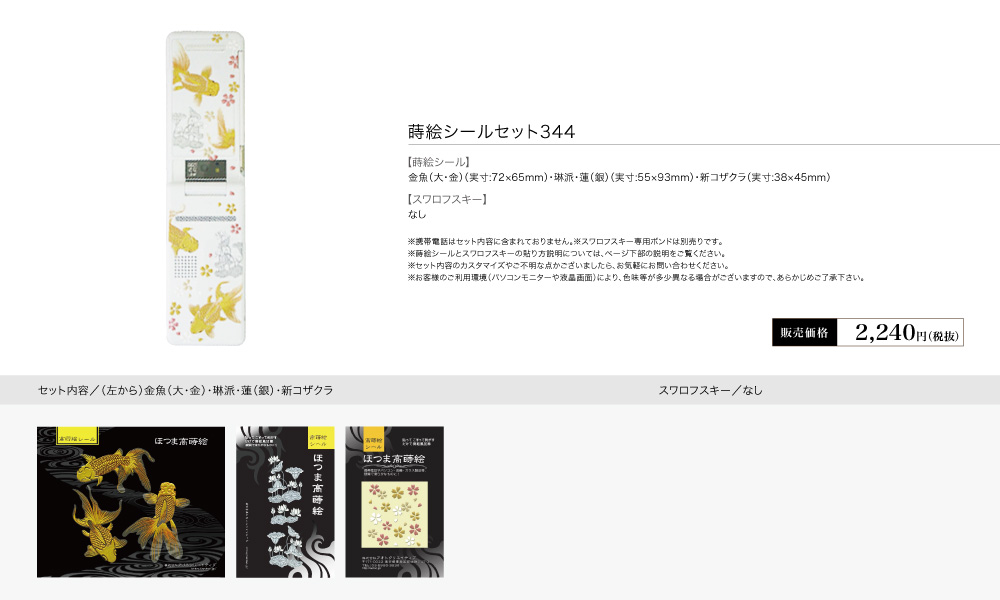Open the cherry blossom sticker thumbnail

(394, 502)
